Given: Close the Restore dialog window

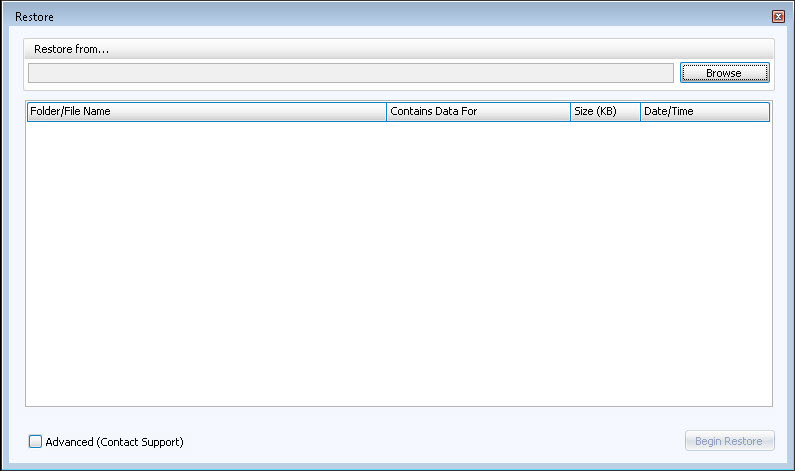Looking at the screenshot, I should point(778,17).
